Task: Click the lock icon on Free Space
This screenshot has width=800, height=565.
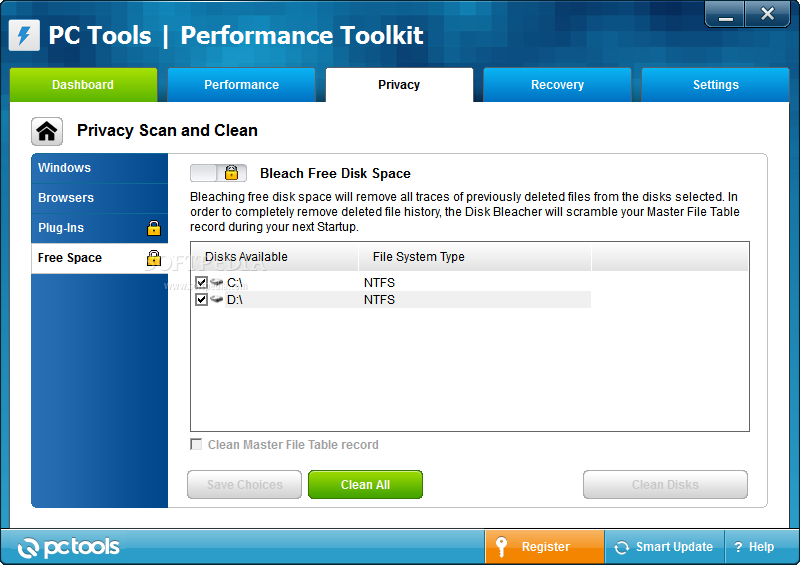Action: (154, 258)
